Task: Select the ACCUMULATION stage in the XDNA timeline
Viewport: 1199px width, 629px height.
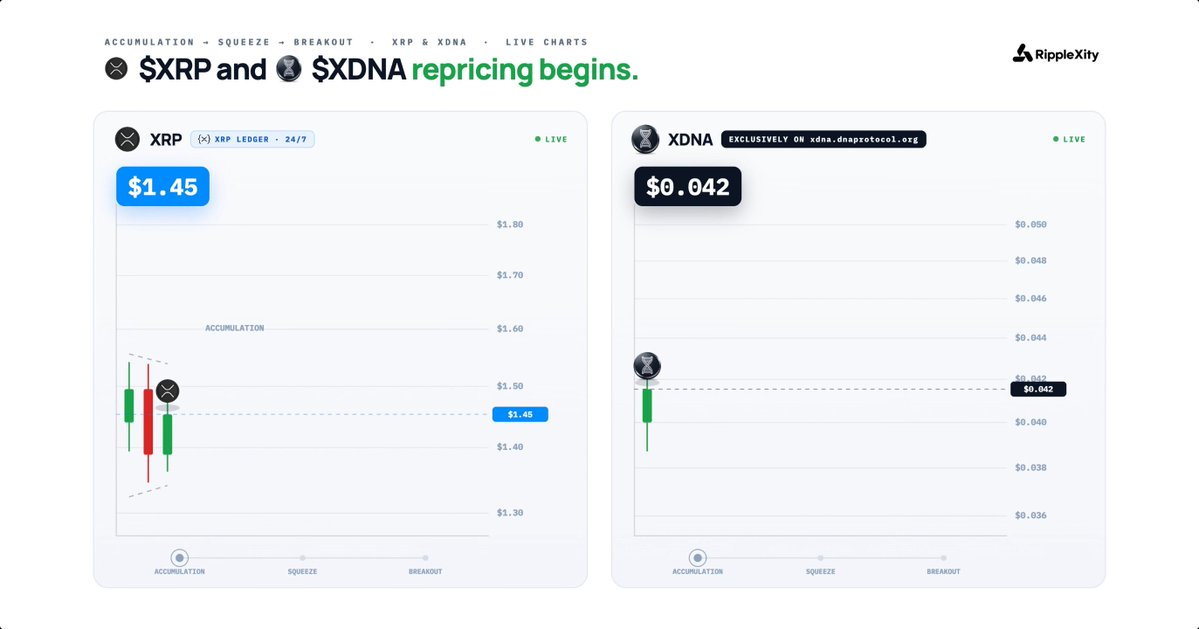Action: pyautogui.click(x=697, y=563)
